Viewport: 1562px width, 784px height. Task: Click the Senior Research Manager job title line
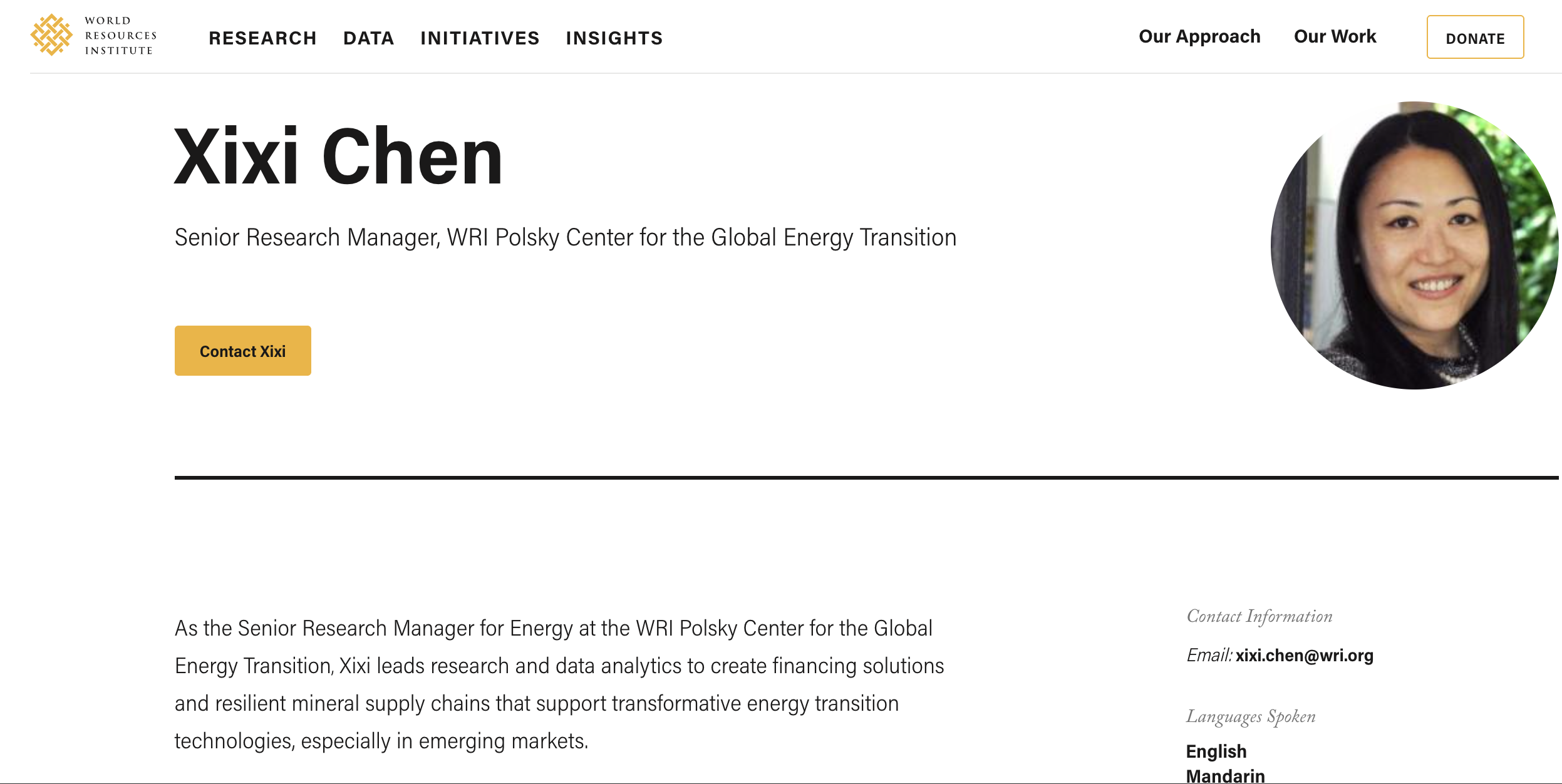(x=565, y=238)
